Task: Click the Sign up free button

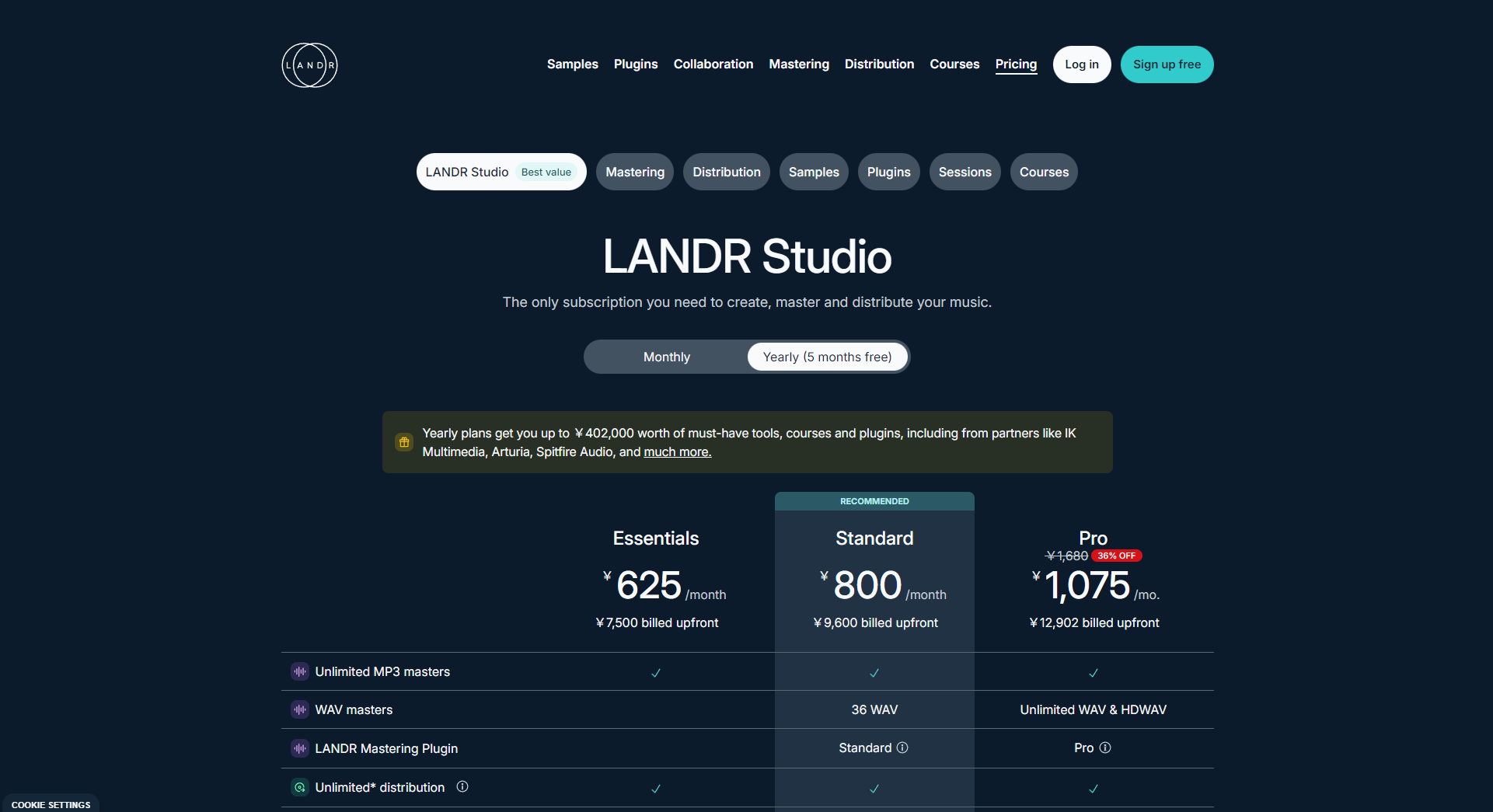Action: pos(1167,64)
